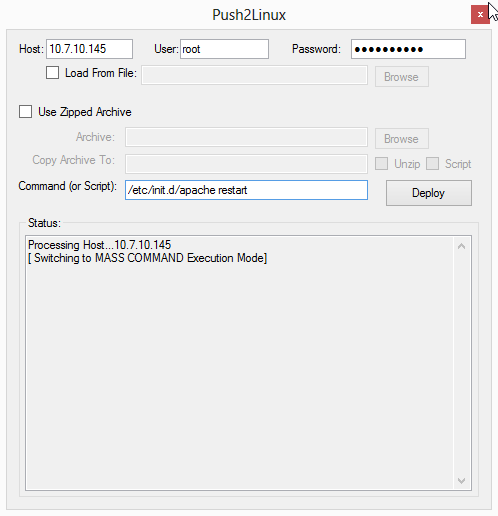This screenshot has width=498, height=516.
Task: Close the Push2Linux window
Action: point(480,15)
